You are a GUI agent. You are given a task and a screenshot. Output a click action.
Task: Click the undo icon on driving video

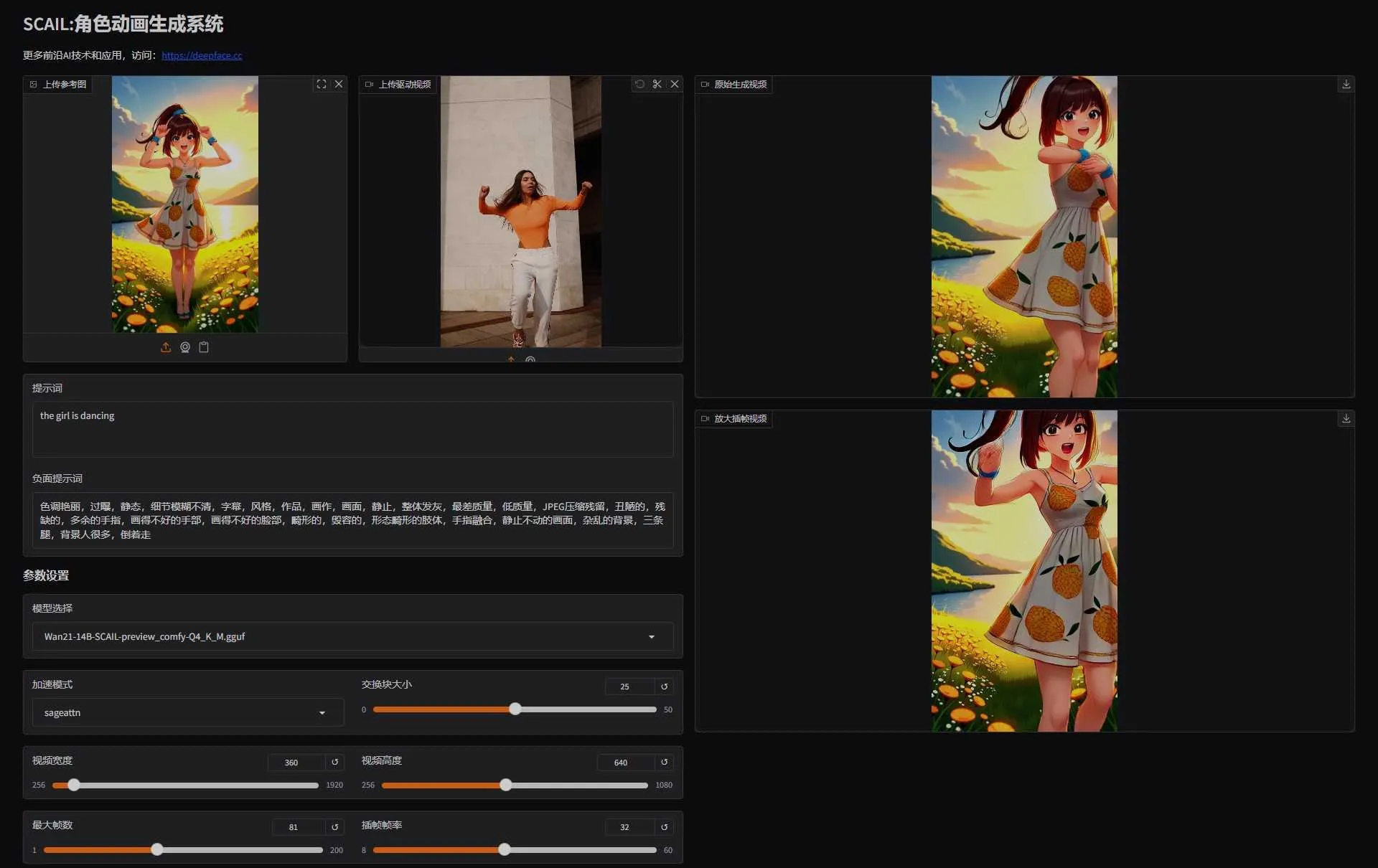point(639,84)
